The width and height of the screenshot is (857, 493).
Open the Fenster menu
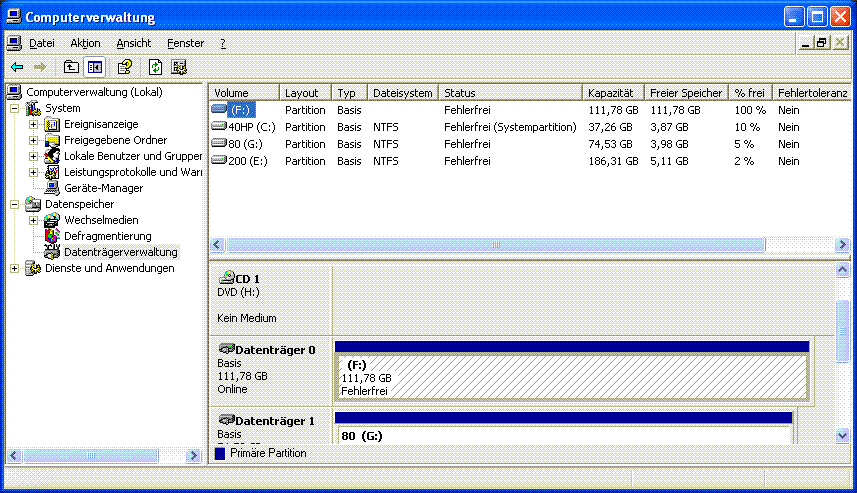(x=185, y=43)
